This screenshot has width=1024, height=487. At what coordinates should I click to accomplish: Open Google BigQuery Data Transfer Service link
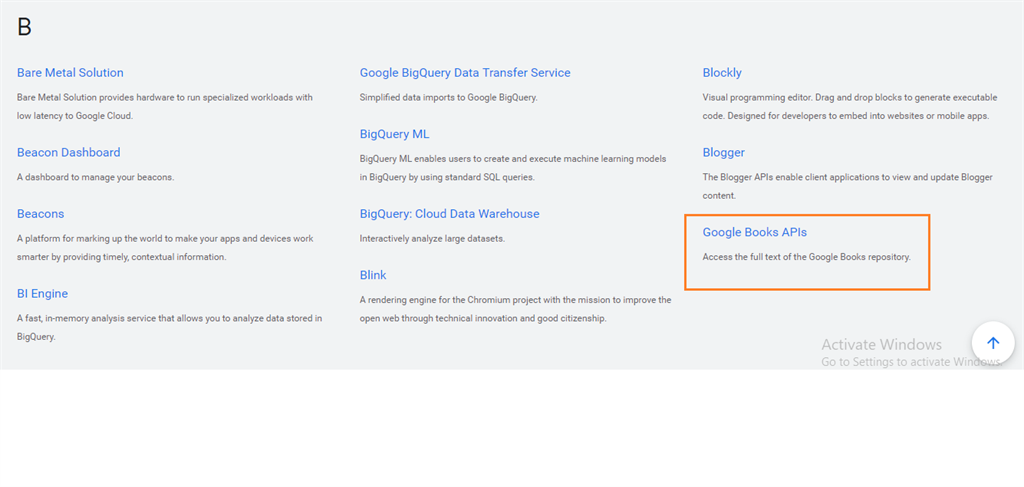coord(465,73)
